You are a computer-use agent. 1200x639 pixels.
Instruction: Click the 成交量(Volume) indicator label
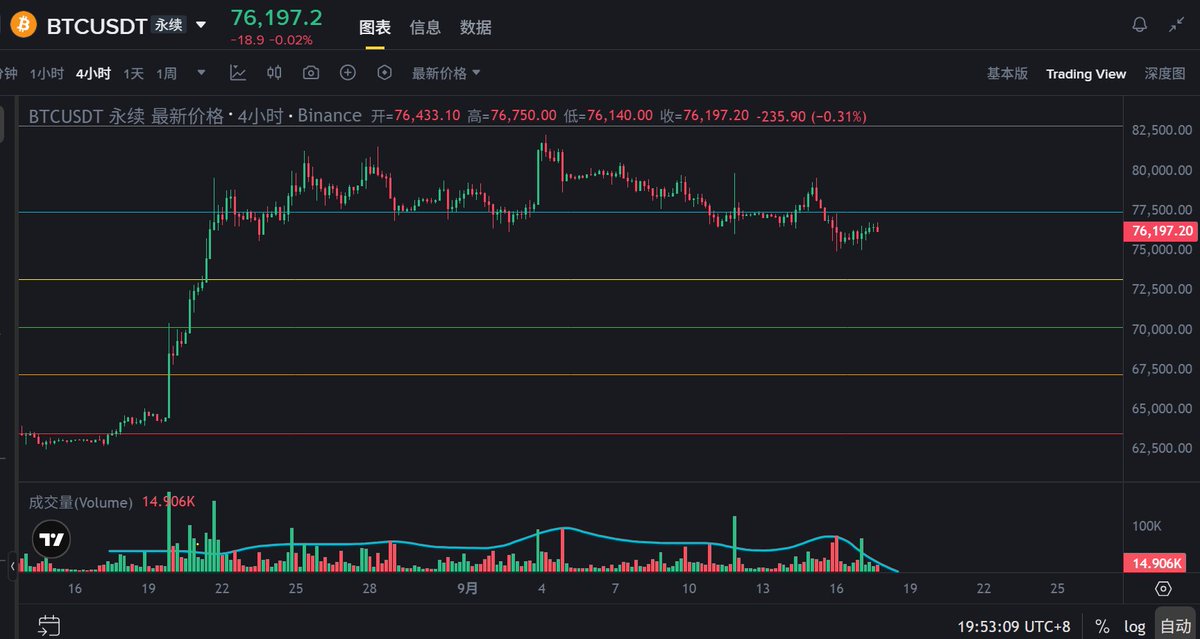tap(81, 503)
